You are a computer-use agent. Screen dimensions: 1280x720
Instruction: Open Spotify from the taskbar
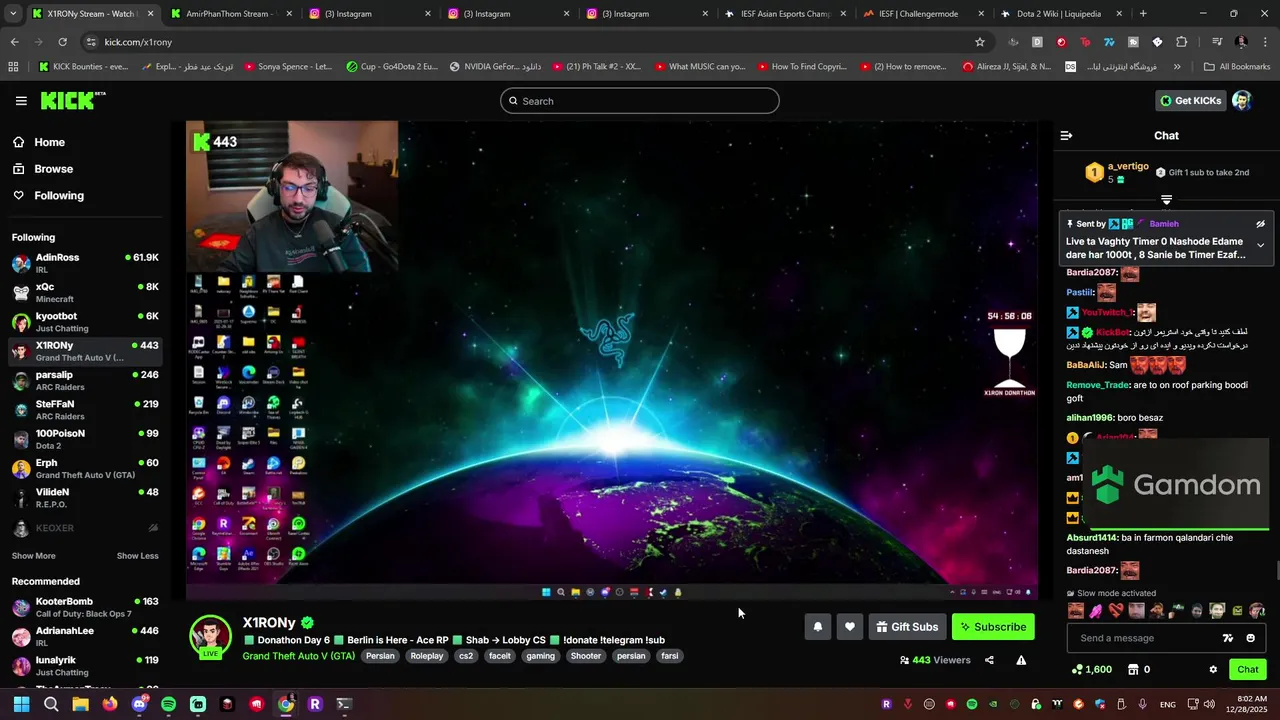168,704
